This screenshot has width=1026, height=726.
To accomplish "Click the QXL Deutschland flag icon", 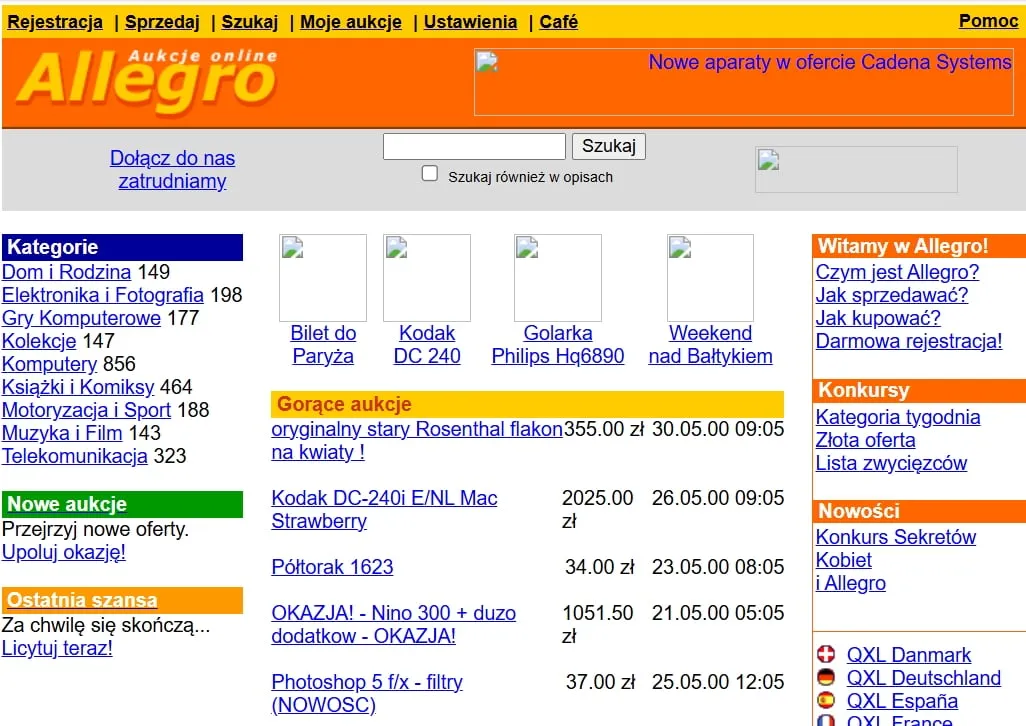I will 826,678.
